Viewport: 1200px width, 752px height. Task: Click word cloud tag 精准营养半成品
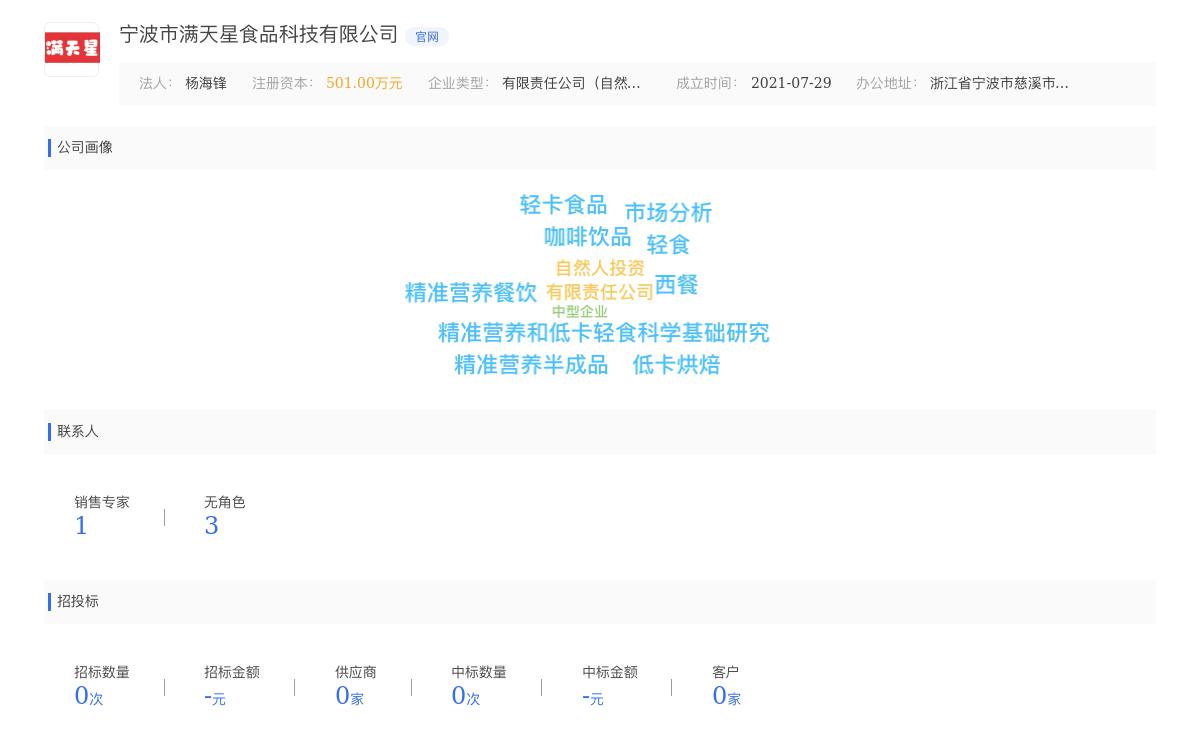[531, 365]
